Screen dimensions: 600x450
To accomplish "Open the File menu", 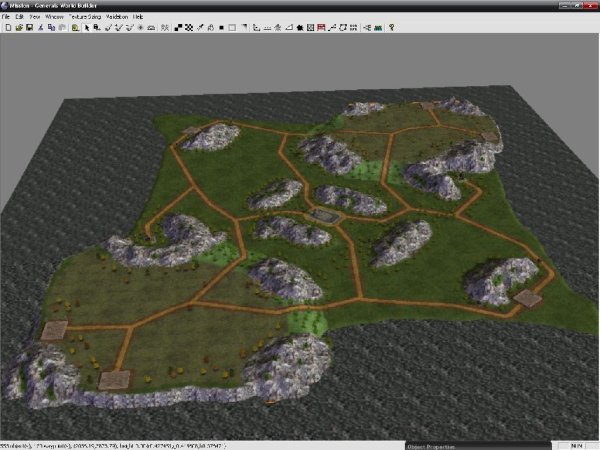I will point(6,17).
